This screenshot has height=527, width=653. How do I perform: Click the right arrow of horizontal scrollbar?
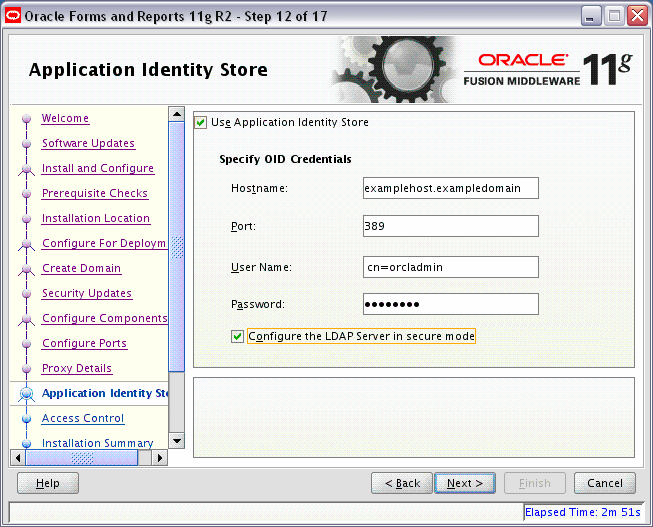pos(160,458)
